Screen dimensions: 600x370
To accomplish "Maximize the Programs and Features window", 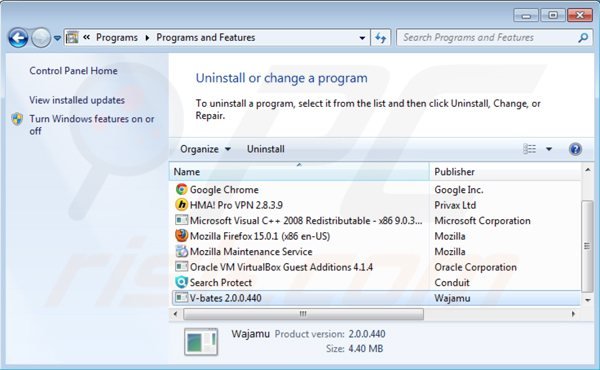I will pos(553,15).
